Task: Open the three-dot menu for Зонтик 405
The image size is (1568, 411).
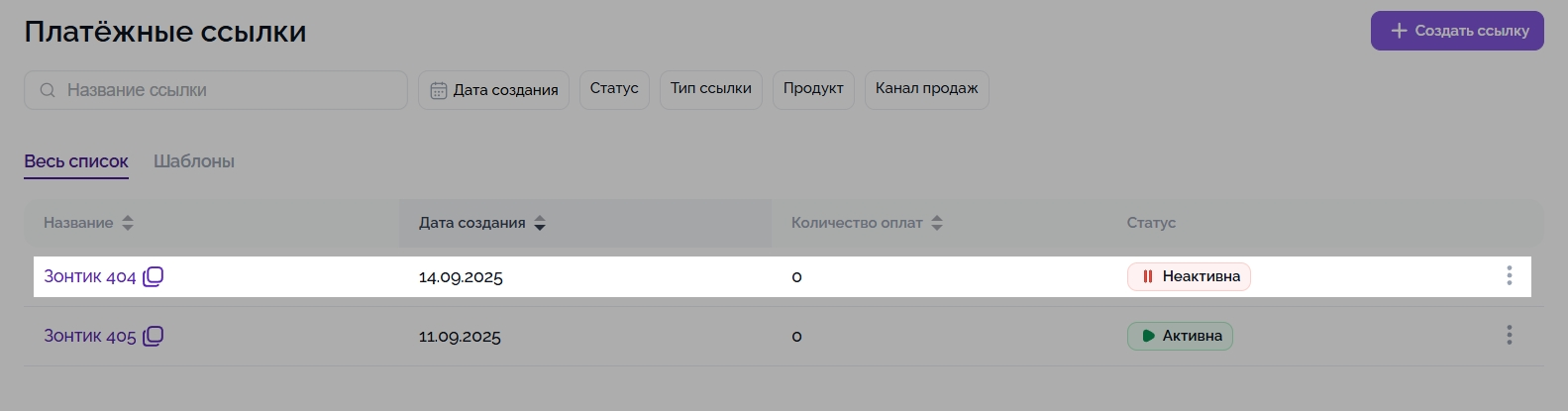Action: pos(1509,336)
